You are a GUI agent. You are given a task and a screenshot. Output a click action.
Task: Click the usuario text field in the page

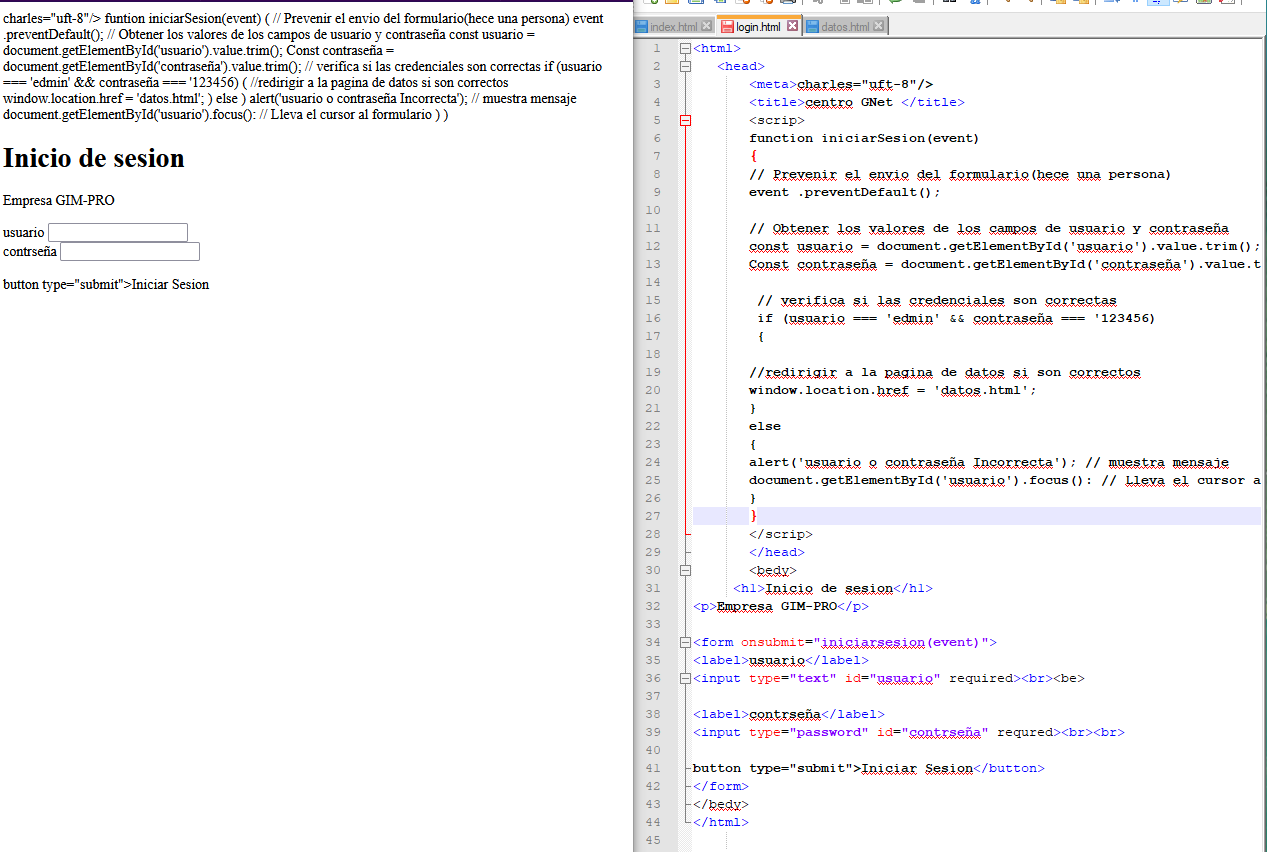[118, 232]
